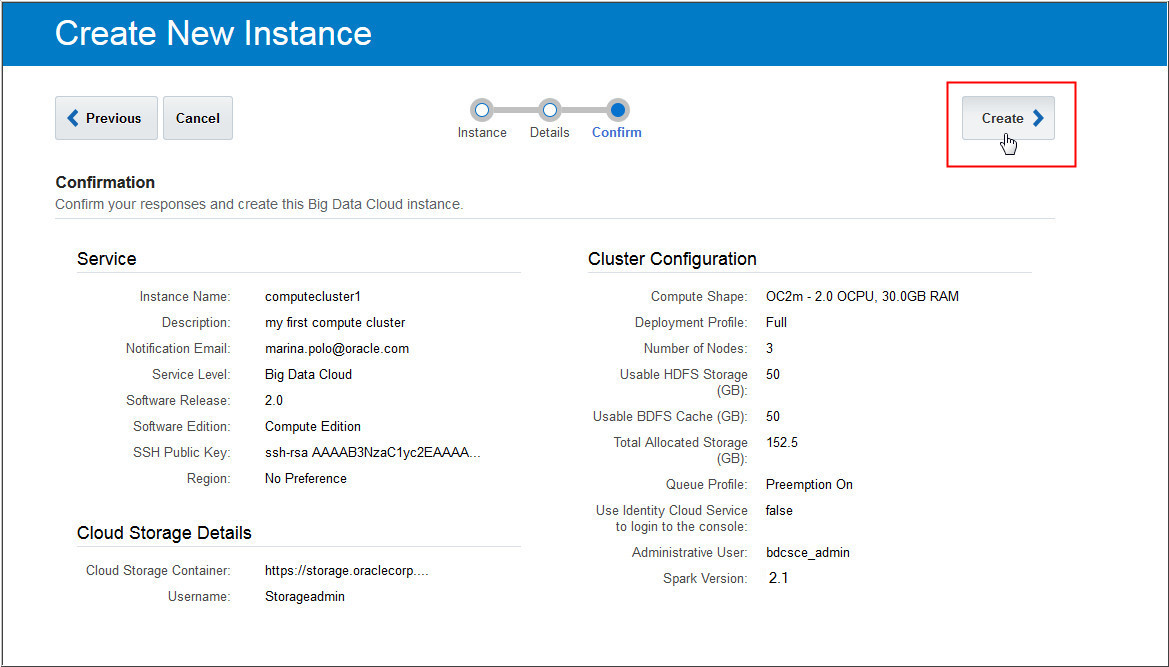Click Previous to return to Details step

pos(106,117)
